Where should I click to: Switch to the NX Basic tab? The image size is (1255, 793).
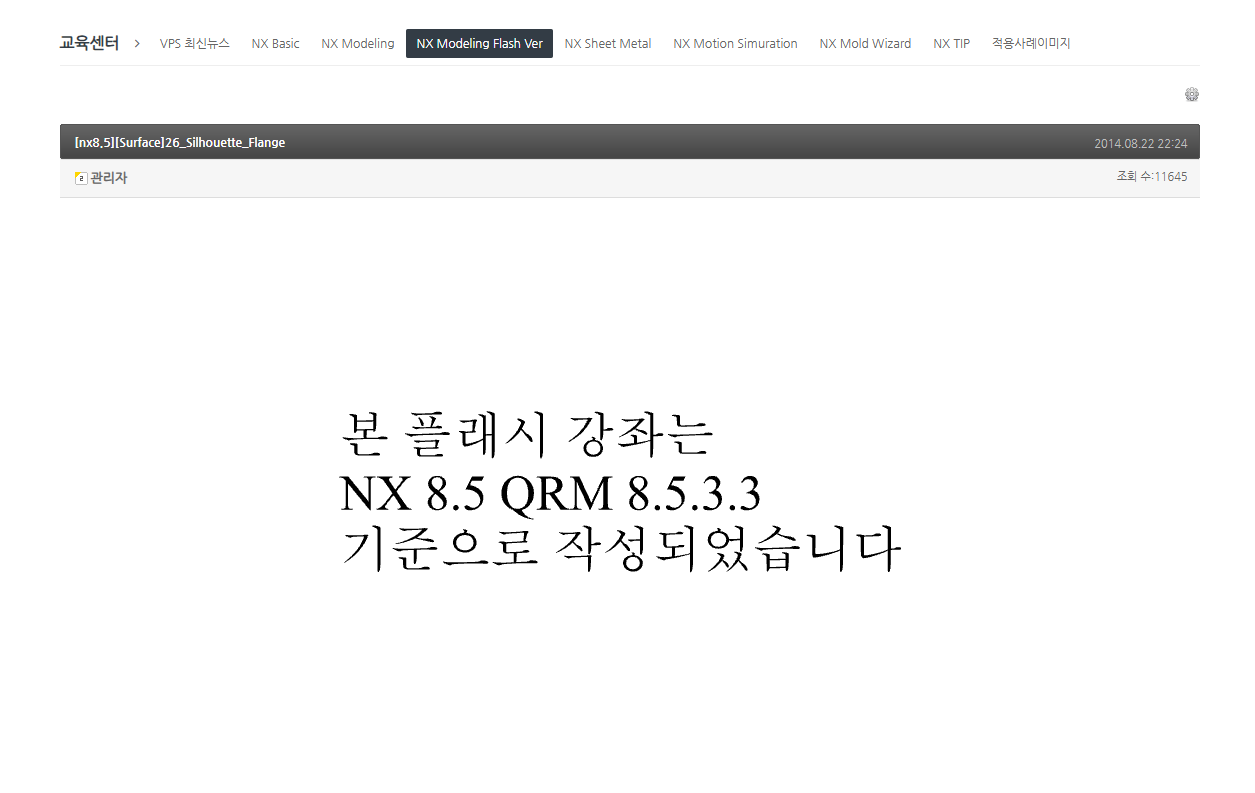pos(276,43)
